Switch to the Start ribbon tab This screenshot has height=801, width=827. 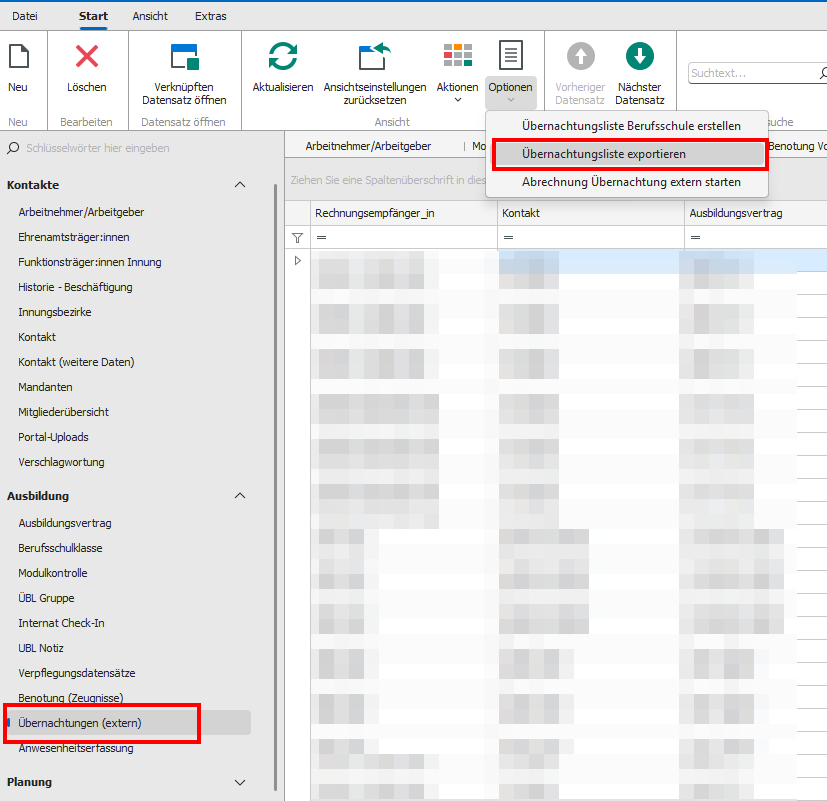93,16
